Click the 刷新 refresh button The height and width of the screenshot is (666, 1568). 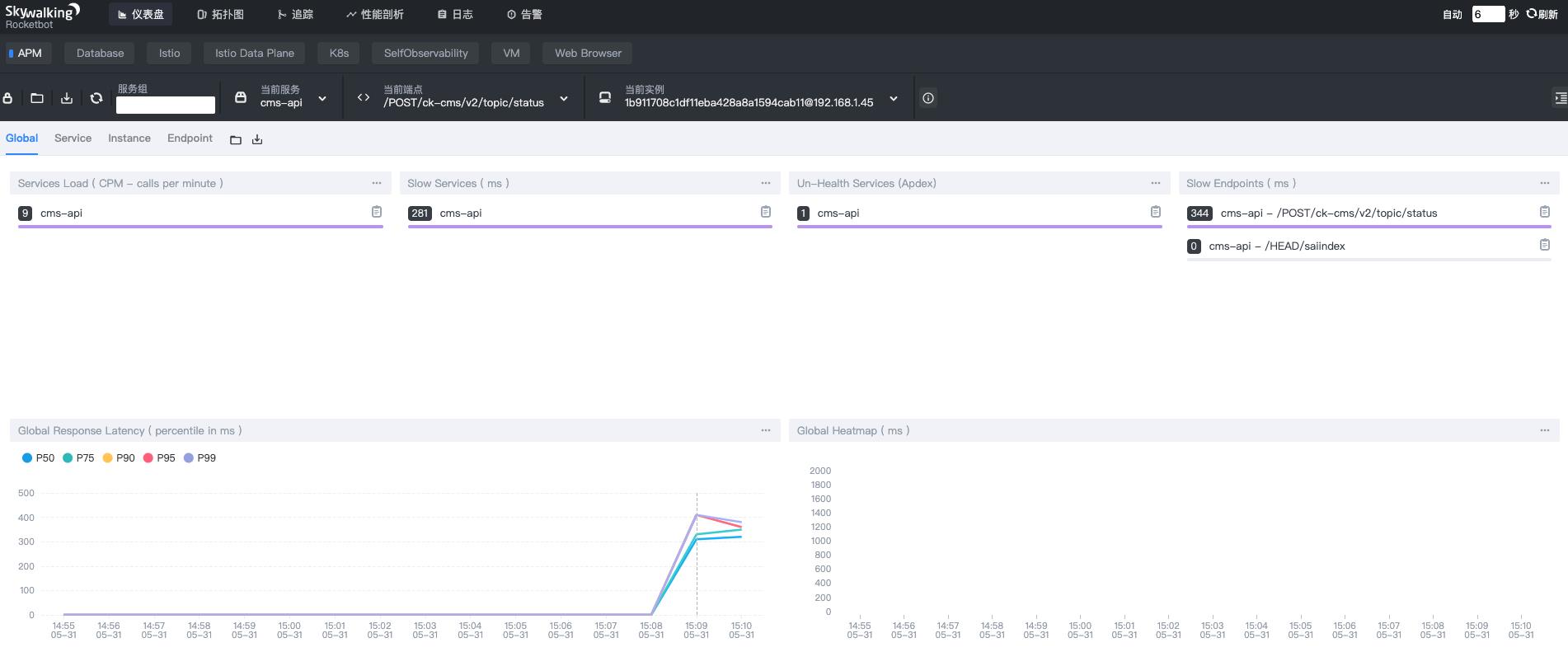point(1542,14)
